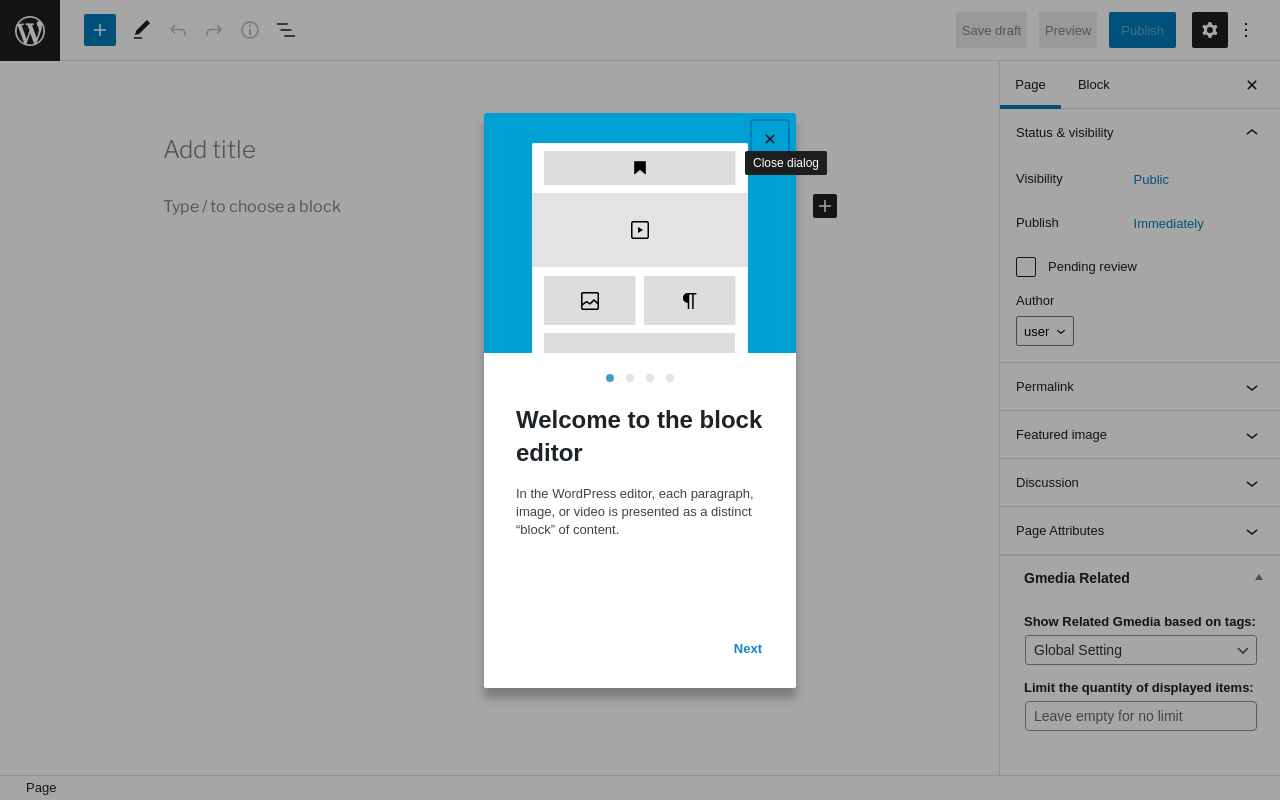This screenshot has height=800, width=1280.
Task: Click the Add title field
Action: [209, 150]
